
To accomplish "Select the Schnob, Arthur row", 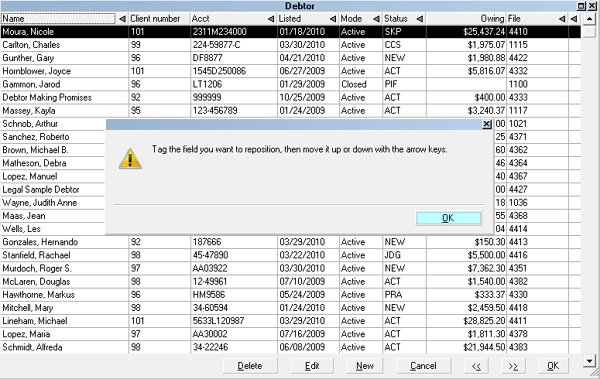I will pos(53,124).
